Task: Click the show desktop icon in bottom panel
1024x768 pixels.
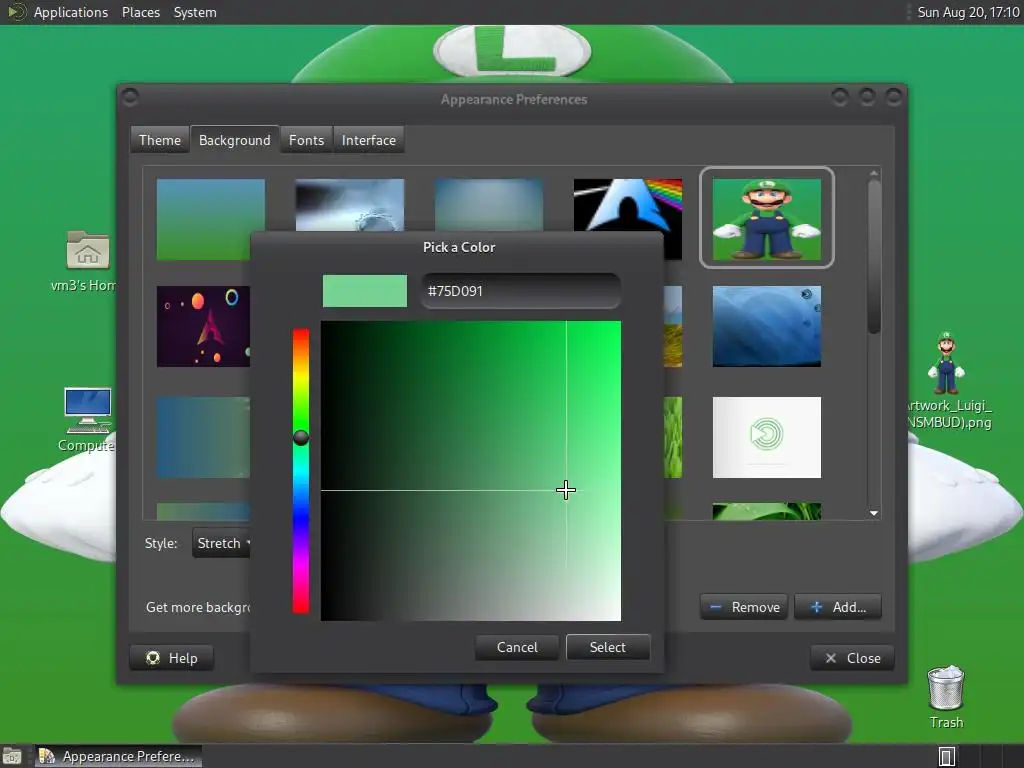Action: coord(12,756)
